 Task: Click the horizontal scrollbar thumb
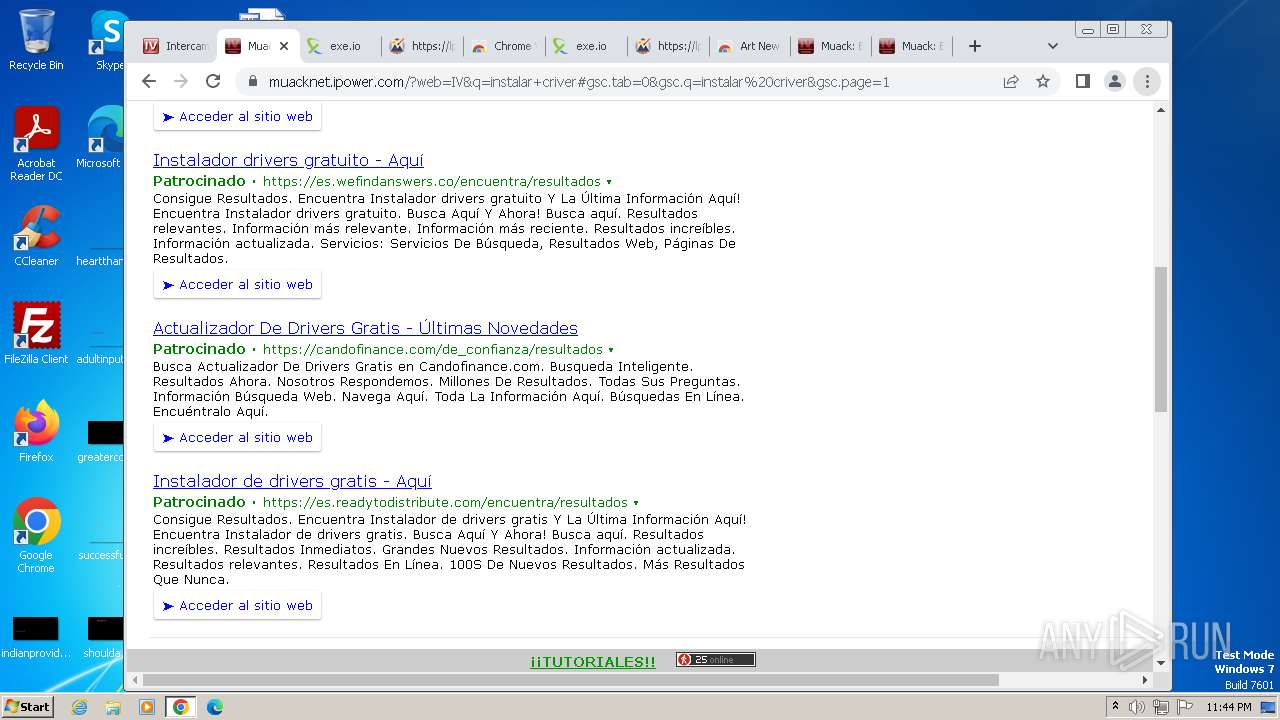point(570,680)
